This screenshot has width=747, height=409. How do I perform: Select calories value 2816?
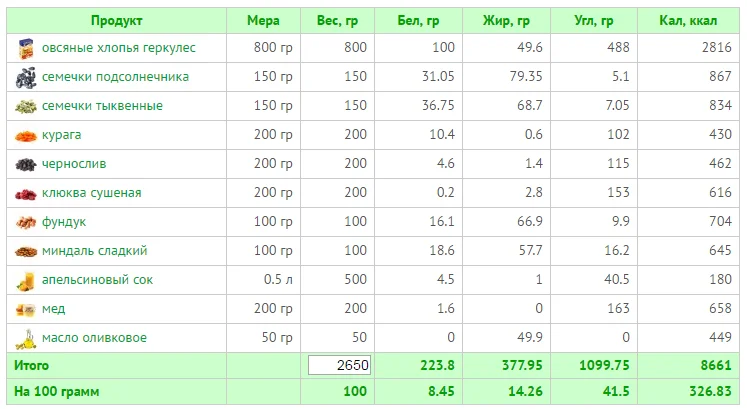coord(717,47)
